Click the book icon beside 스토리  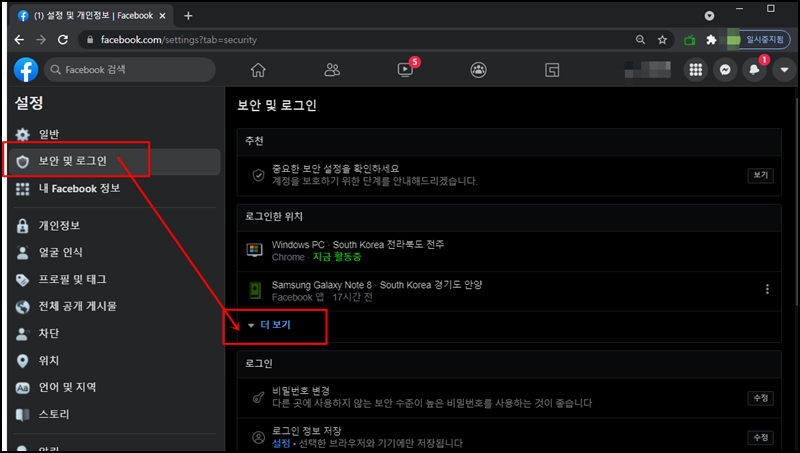click(x=22, y=415)
